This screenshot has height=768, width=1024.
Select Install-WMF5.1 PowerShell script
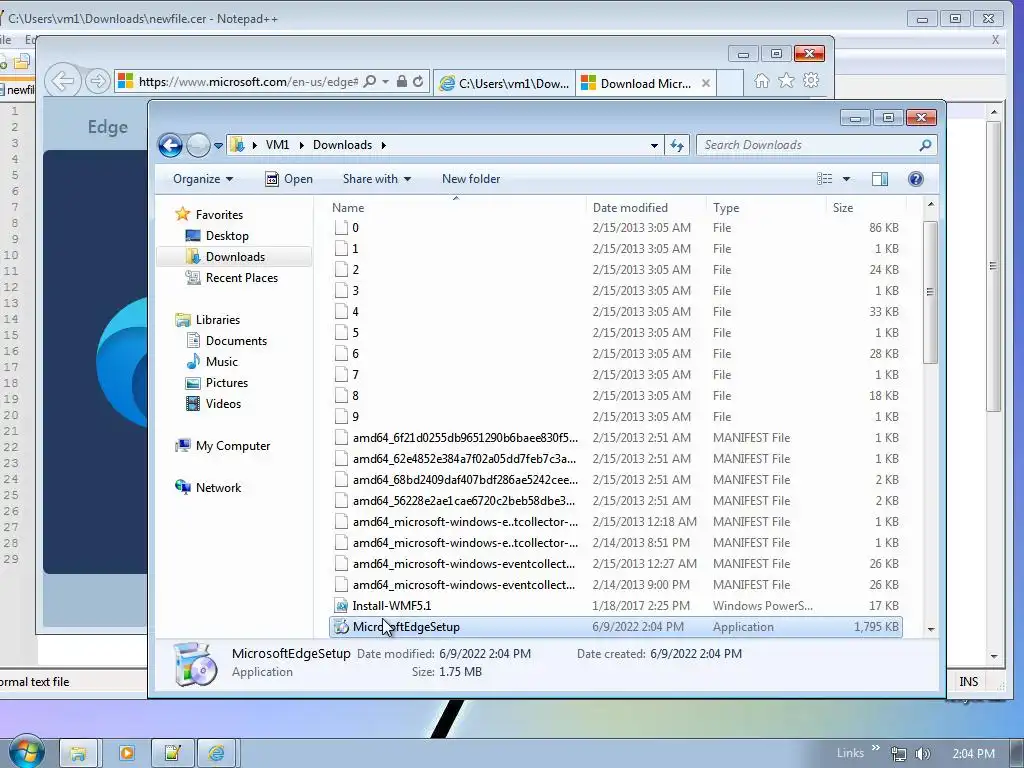tap(616, 606)
